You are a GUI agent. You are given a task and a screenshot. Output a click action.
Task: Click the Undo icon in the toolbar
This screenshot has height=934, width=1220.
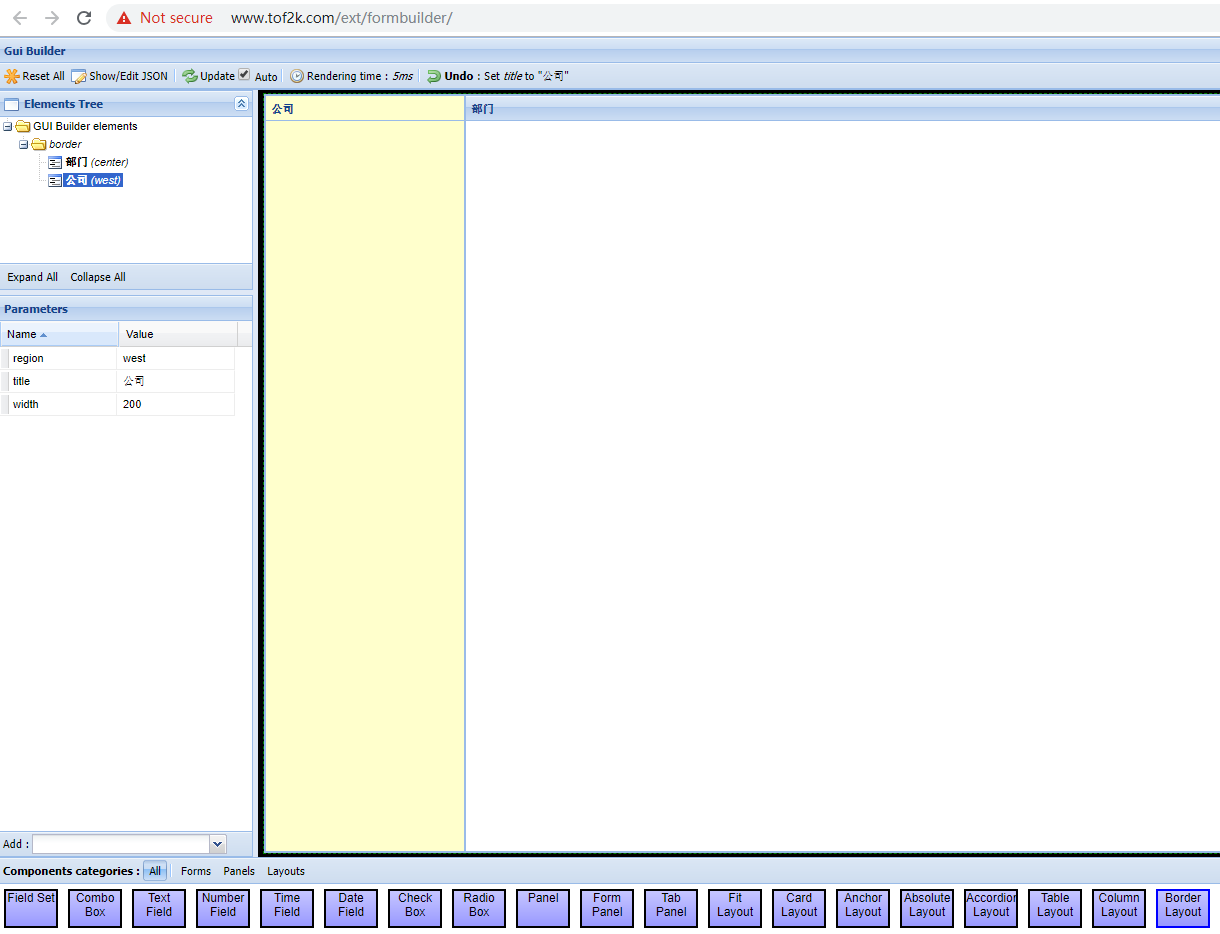434,75
